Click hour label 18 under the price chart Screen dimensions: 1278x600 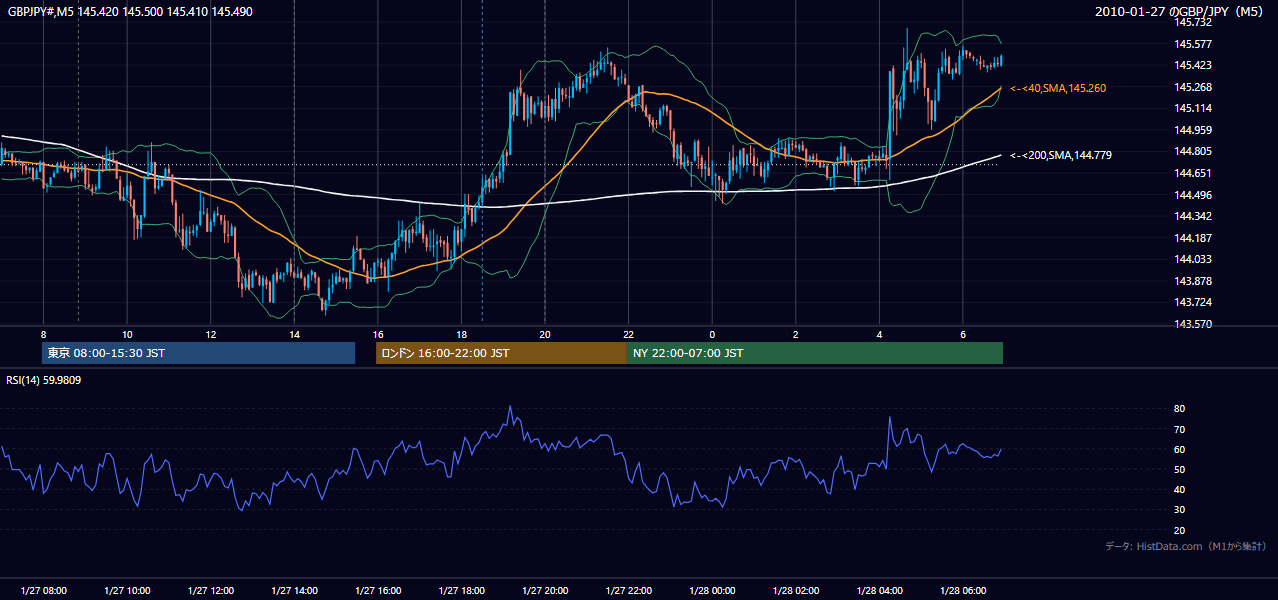[x=461, y=334]
